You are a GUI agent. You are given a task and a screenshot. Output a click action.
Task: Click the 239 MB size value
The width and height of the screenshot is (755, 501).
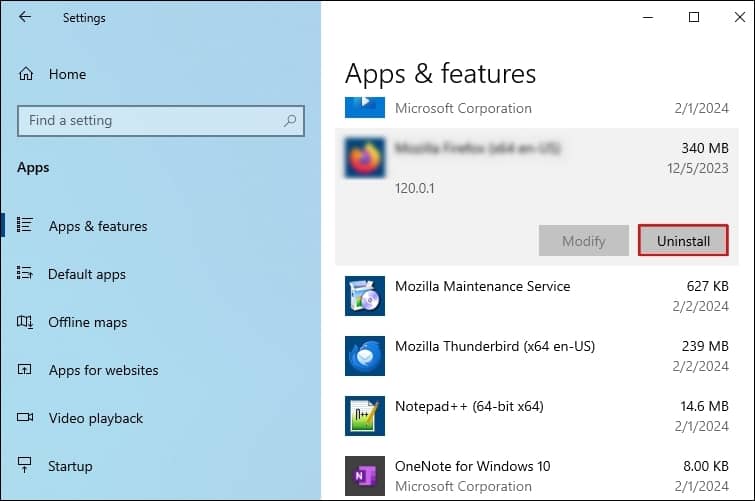click(x=705, y=346)
